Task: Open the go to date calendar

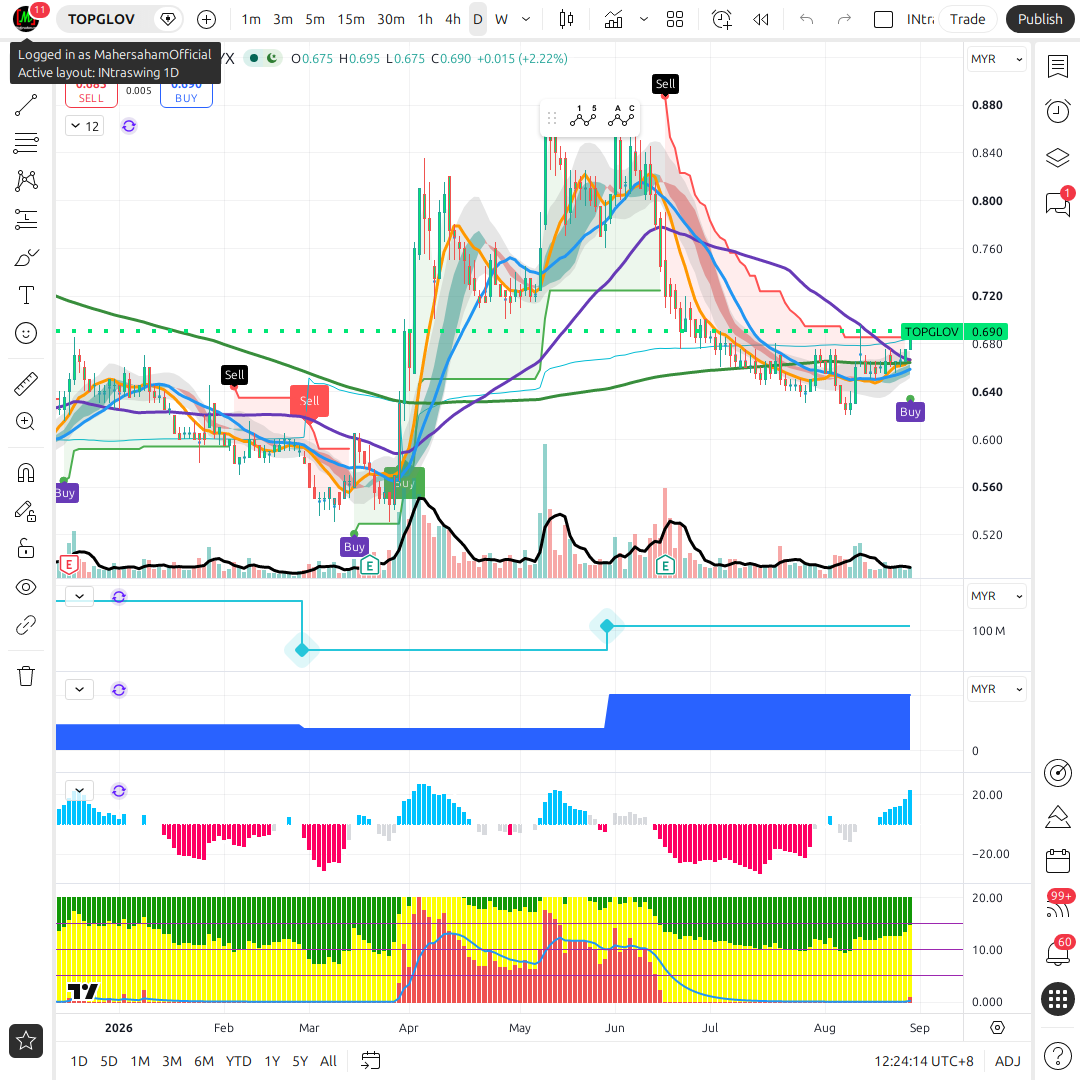Action: 371,1061
